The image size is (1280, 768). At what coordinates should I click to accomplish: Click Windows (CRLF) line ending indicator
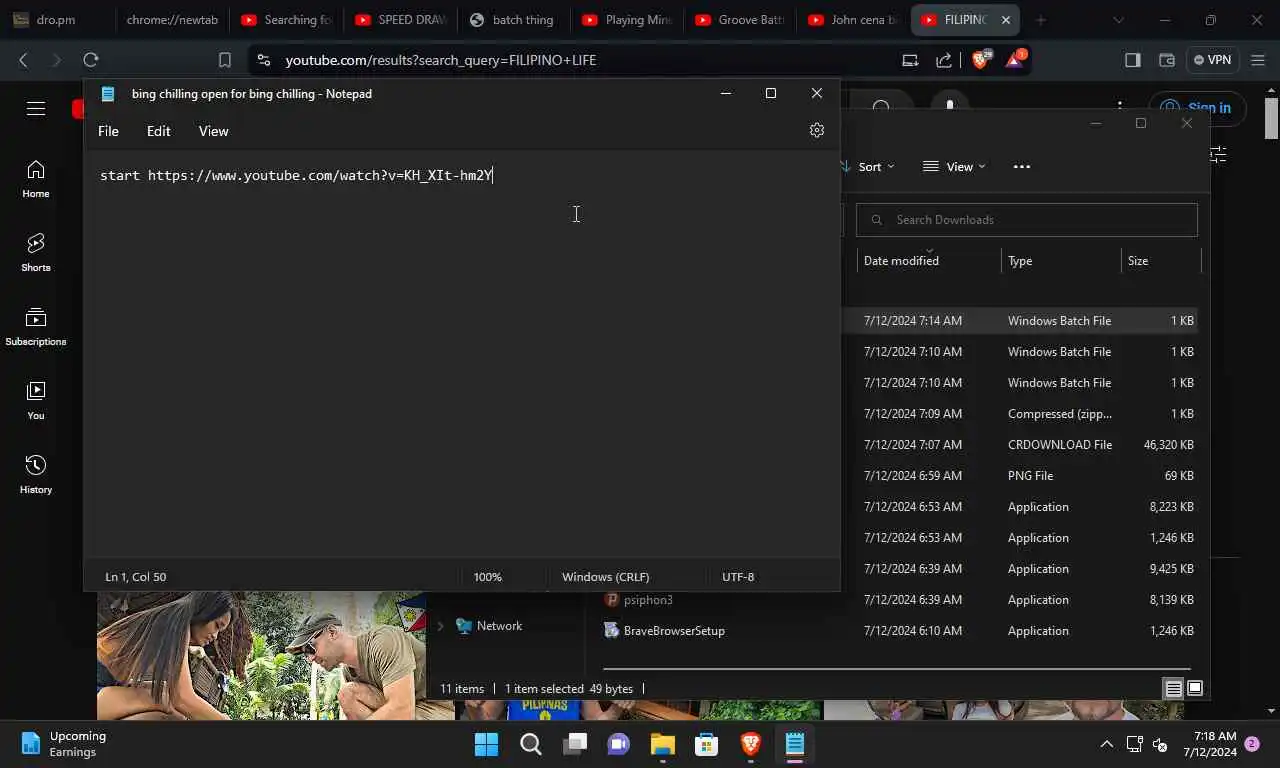click(605, 577)
